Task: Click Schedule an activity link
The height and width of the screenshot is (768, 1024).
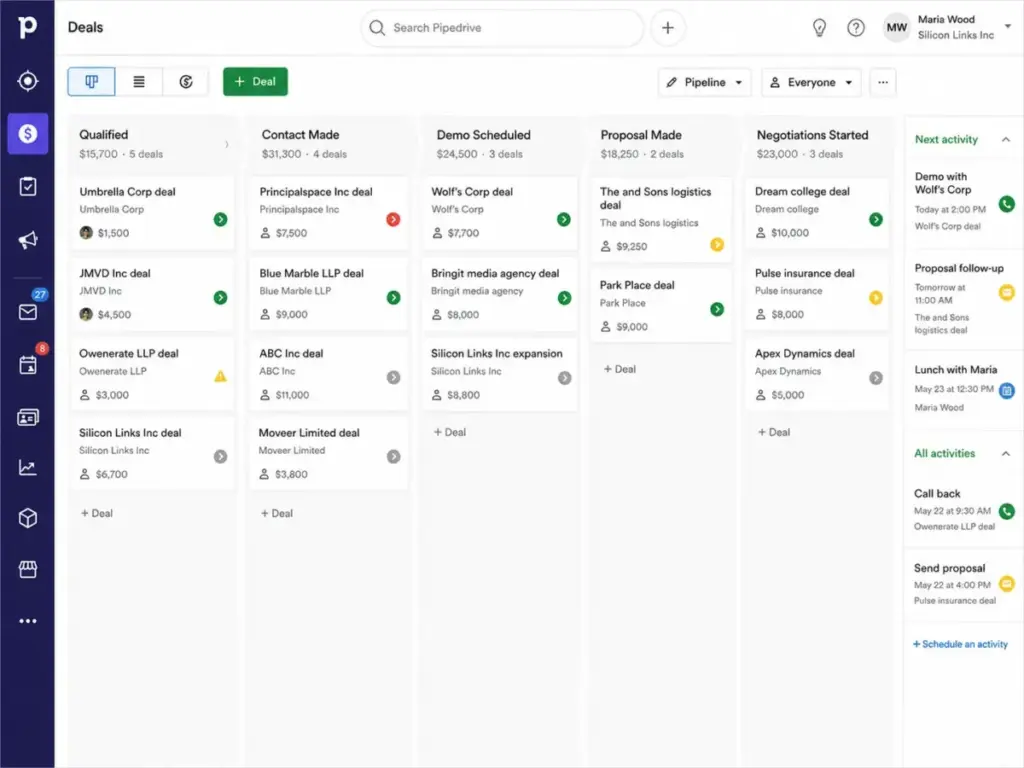Action: tap(960, 644)
